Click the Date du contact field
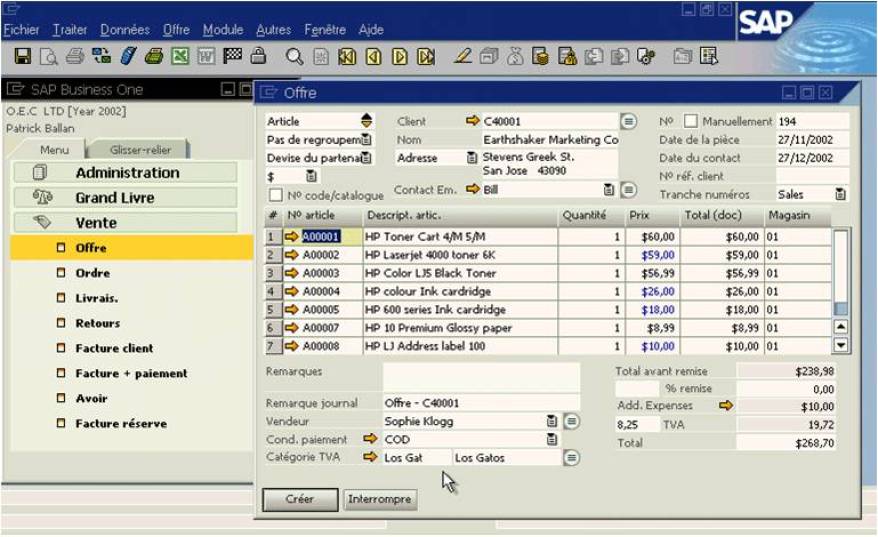 (x=812, y=158)
